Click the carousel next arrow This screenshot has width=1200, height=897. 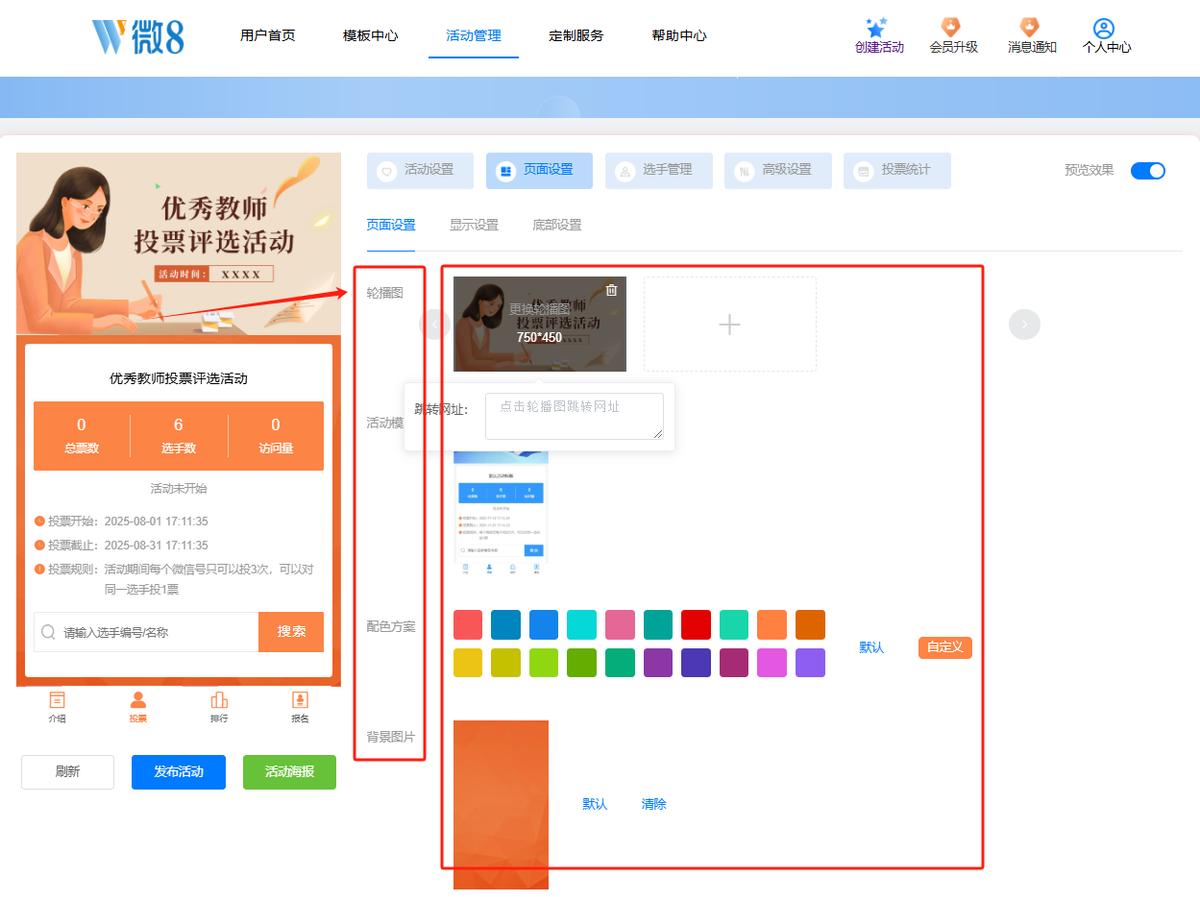(x=1024, y=324)
